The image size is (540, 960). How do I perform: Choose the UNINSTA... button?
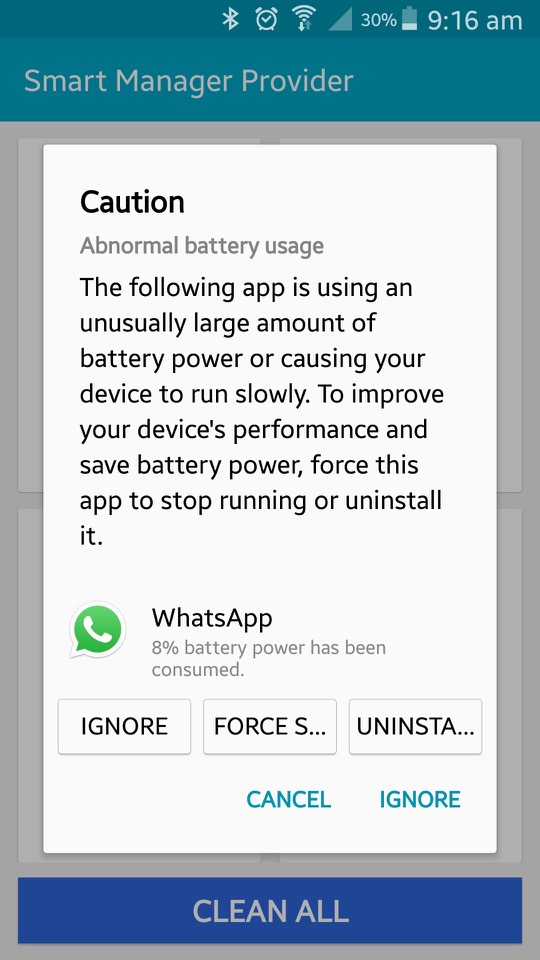[415, 726]
